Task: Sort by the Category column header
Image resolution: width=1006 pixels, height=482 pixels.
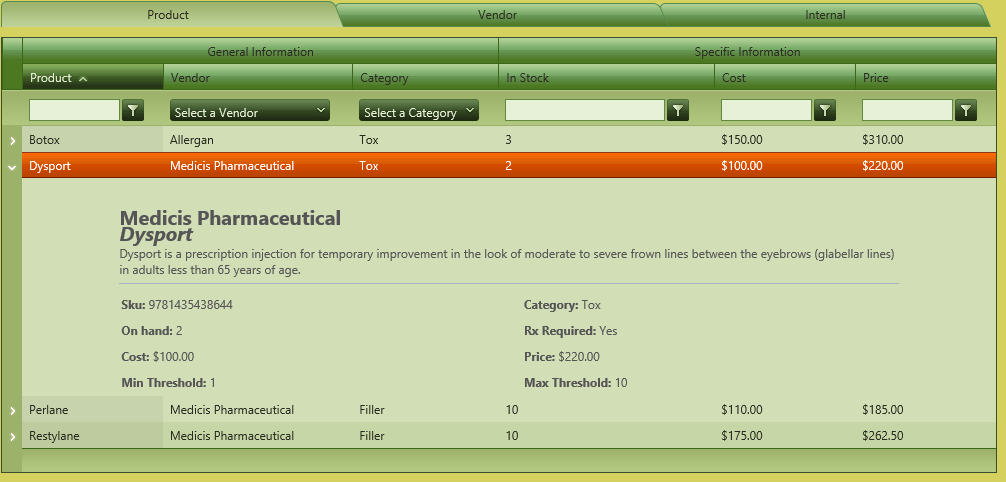Action: pyautogui.click(x=425, y=77)
